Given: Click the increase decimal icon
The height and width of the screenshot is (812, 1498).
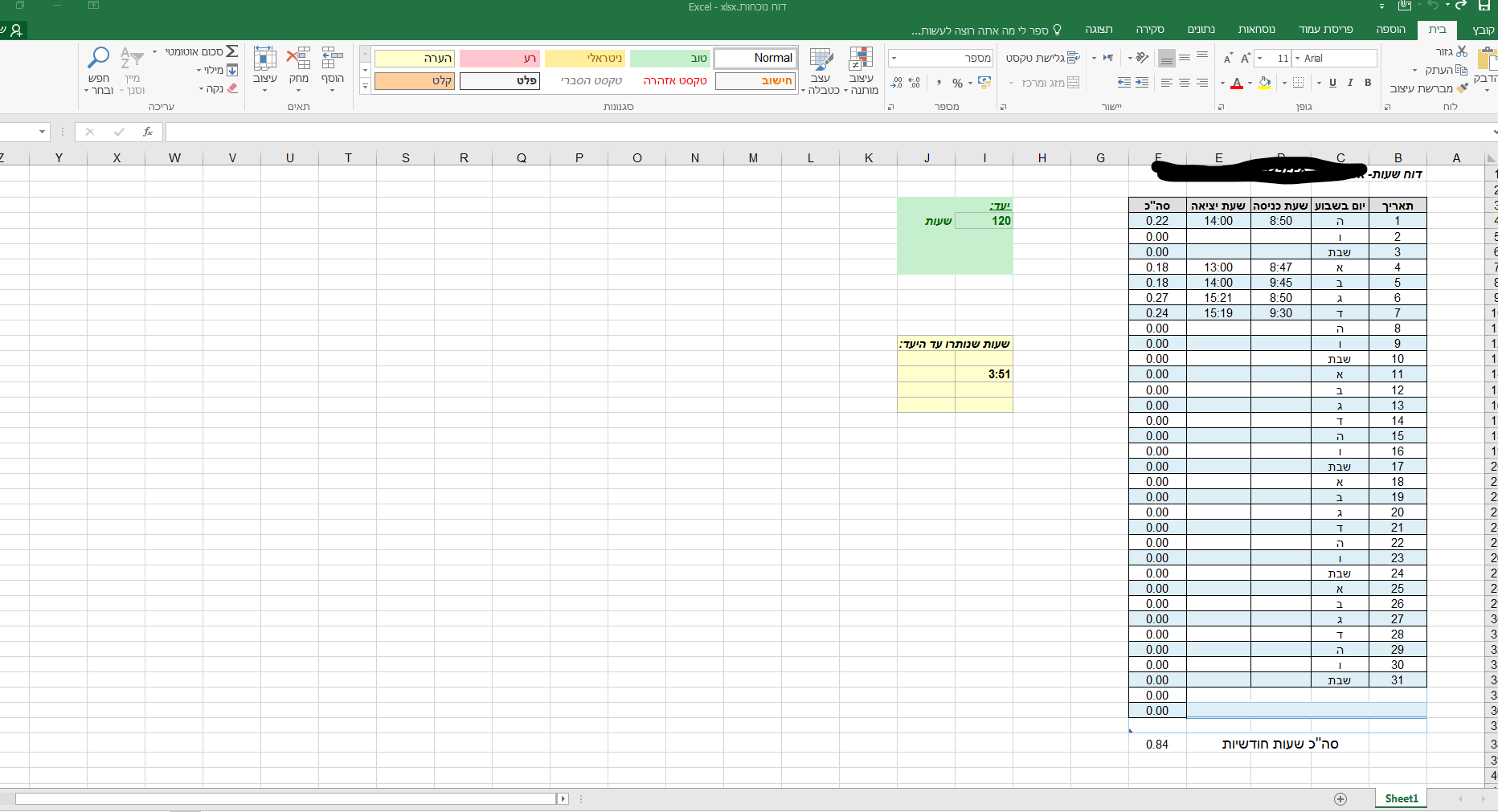Looking at the screenshot, I should click(x=914, y=83).
